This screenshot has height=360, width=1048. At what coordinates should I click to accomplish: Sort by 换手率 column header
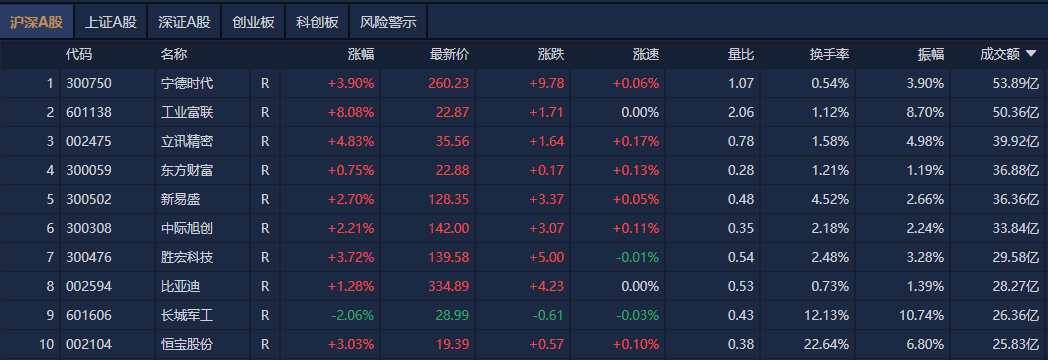coord(829,55)
